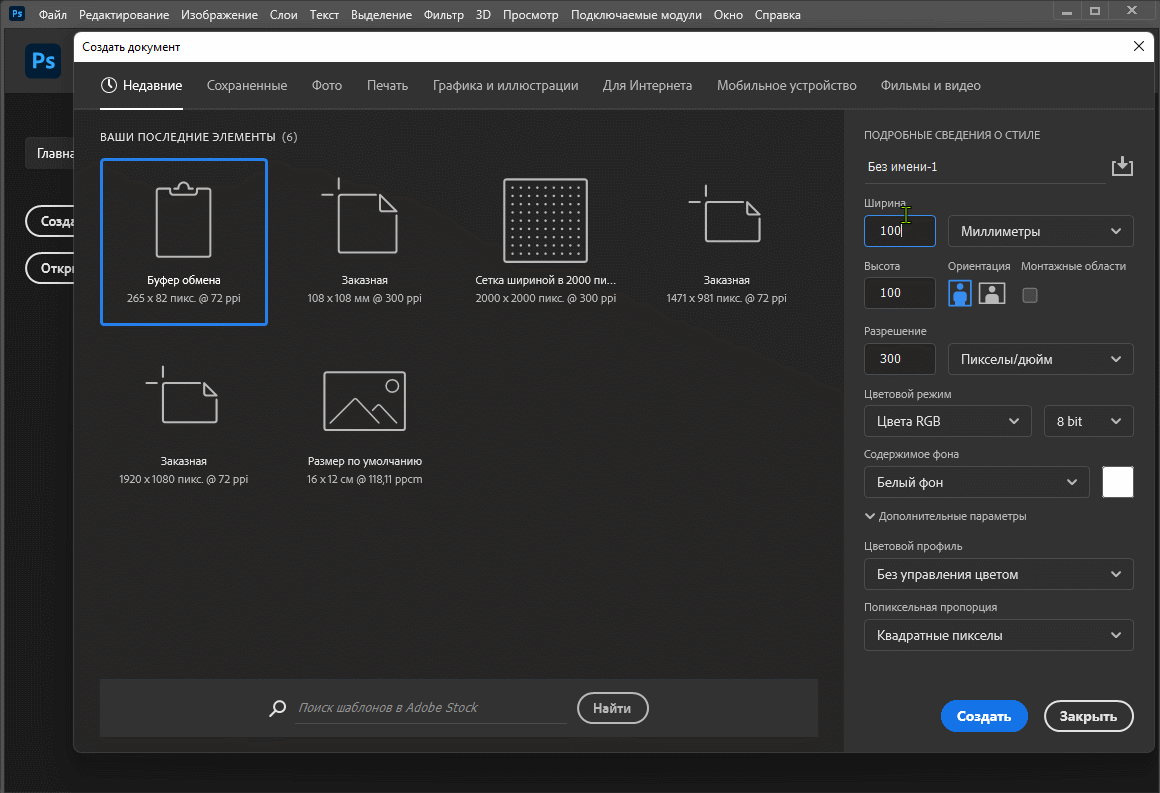Open the Без управления цветом profile dropdown

coord(999,574)
